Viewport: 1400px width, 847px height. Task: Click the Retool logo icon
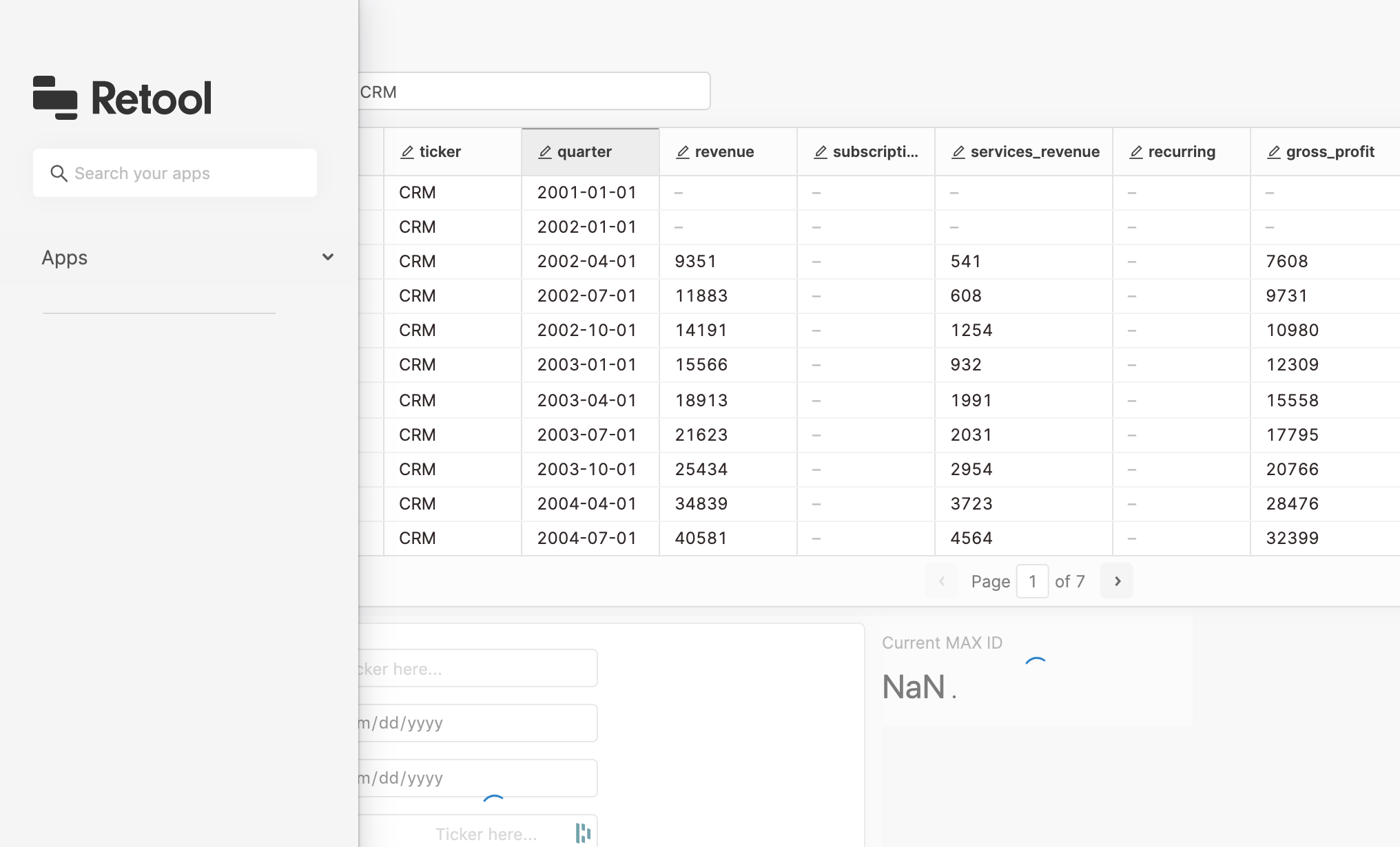coord(55,98)
